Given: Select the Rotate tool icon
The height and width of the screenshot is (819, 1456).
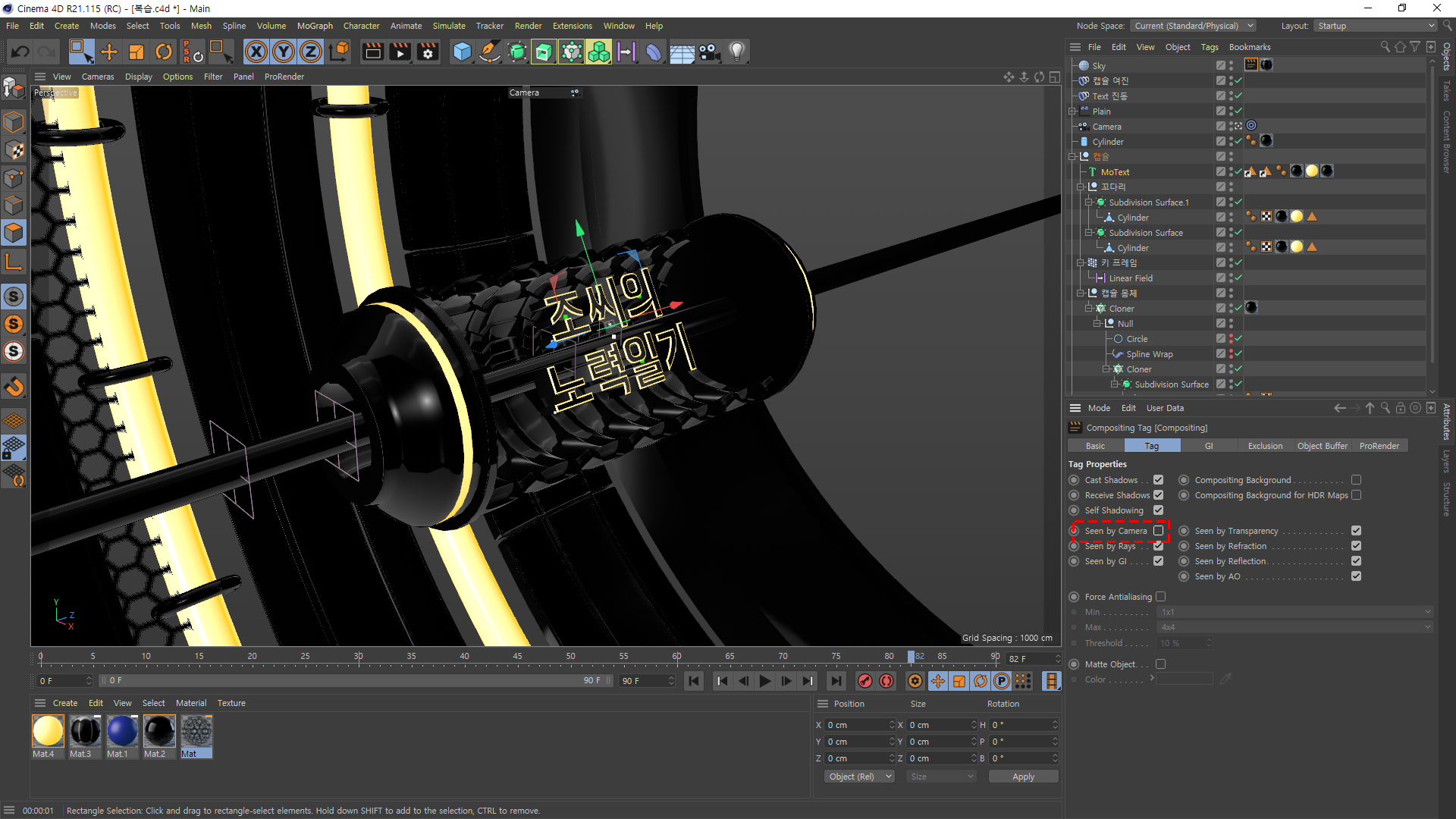Looking at the screenshot, I should [x=164, y=52].
